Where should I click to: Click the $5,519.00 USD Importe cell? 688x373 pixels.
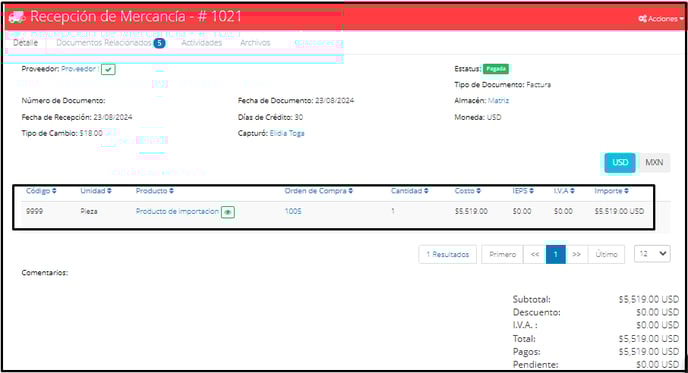click(619, 211)
